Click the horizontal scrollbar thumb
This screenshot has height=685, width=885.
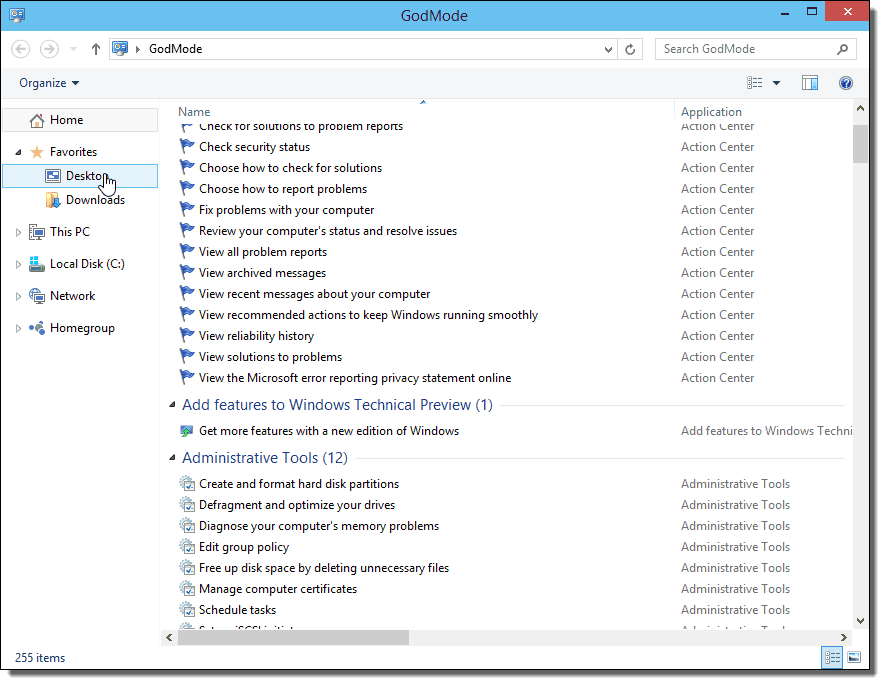point(292,637)
